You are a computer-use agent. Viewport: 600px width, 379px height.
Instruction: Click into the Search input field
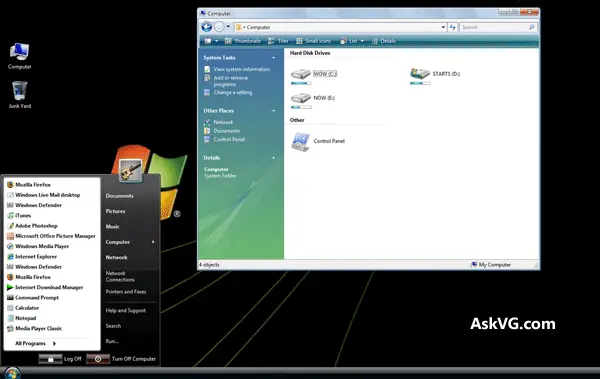494,27
